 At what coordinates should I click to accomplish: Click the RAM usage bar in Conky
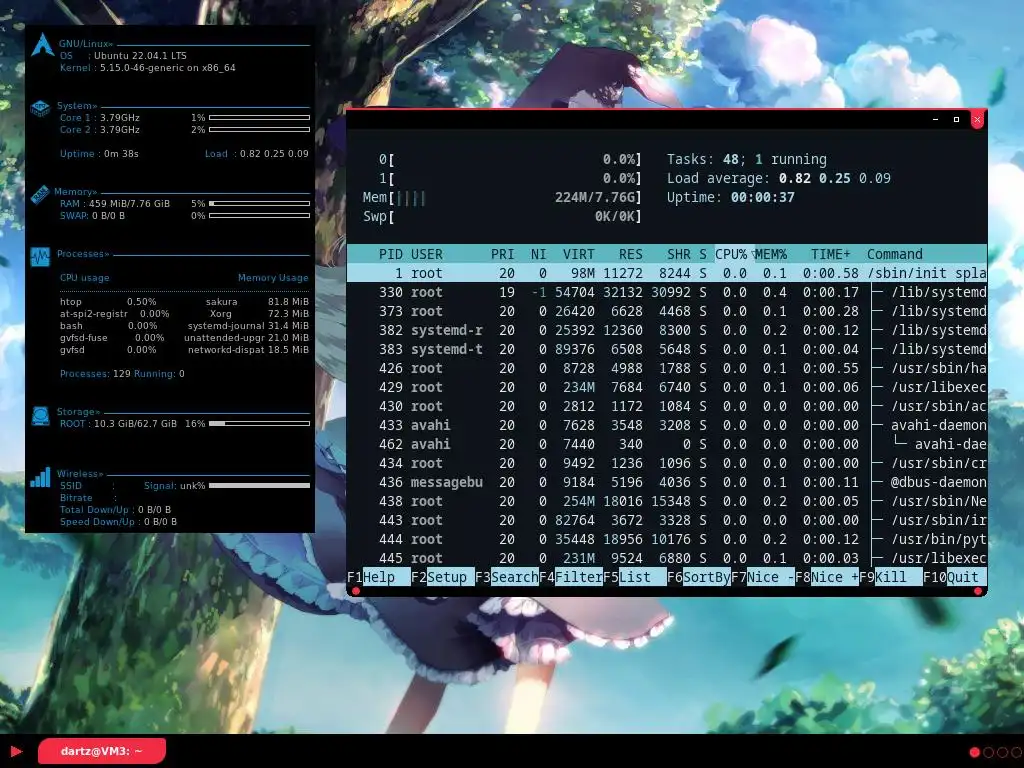tap(259, 203)
